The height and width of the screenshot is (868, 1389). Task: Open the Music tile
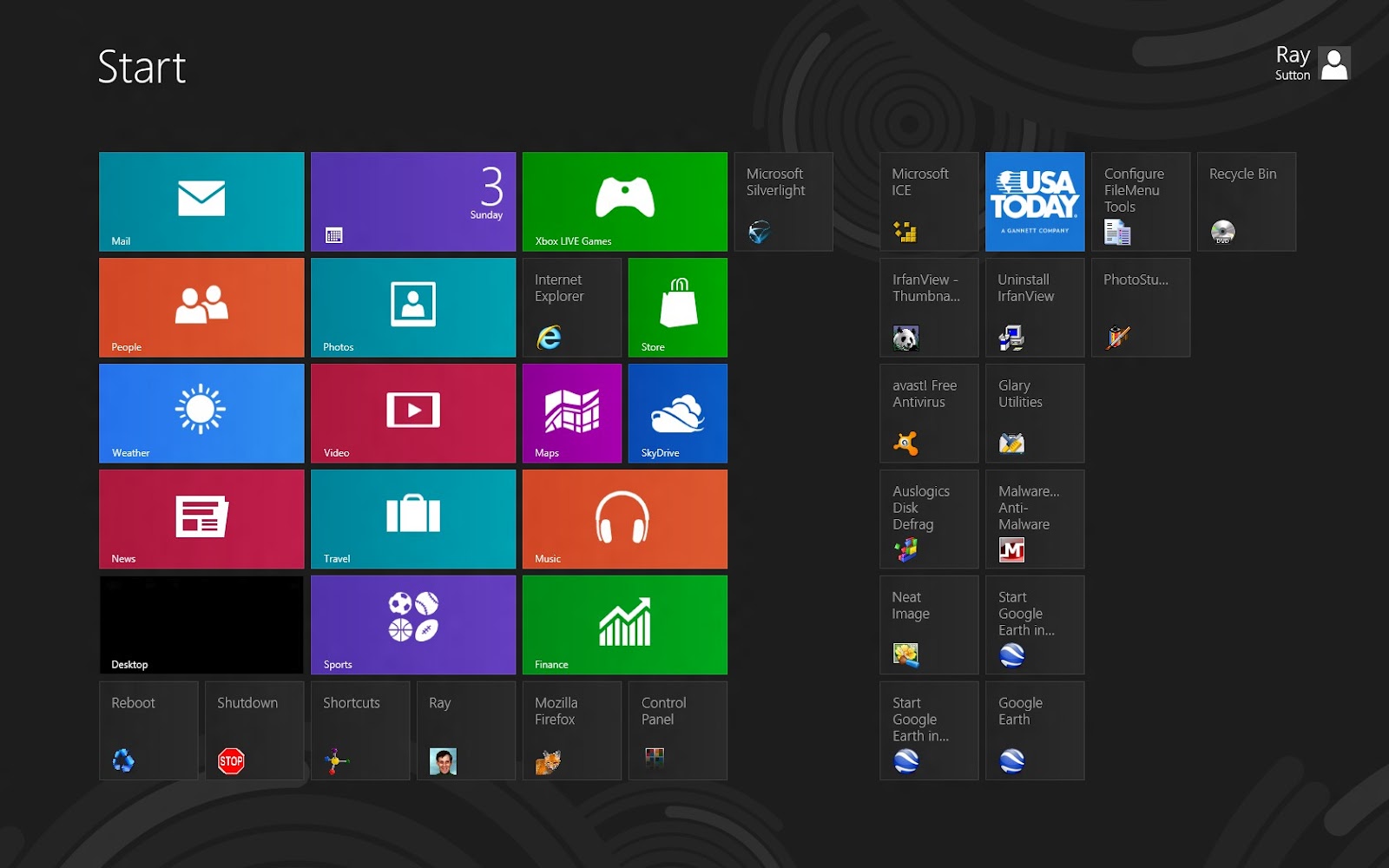pos(625,520)
